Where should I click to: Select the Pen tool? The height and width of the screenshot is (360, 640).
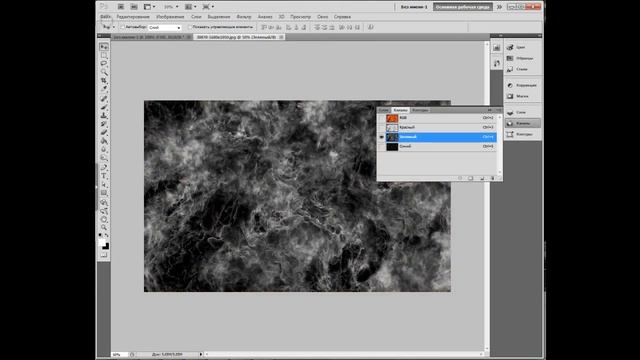[x=104, y=168]
